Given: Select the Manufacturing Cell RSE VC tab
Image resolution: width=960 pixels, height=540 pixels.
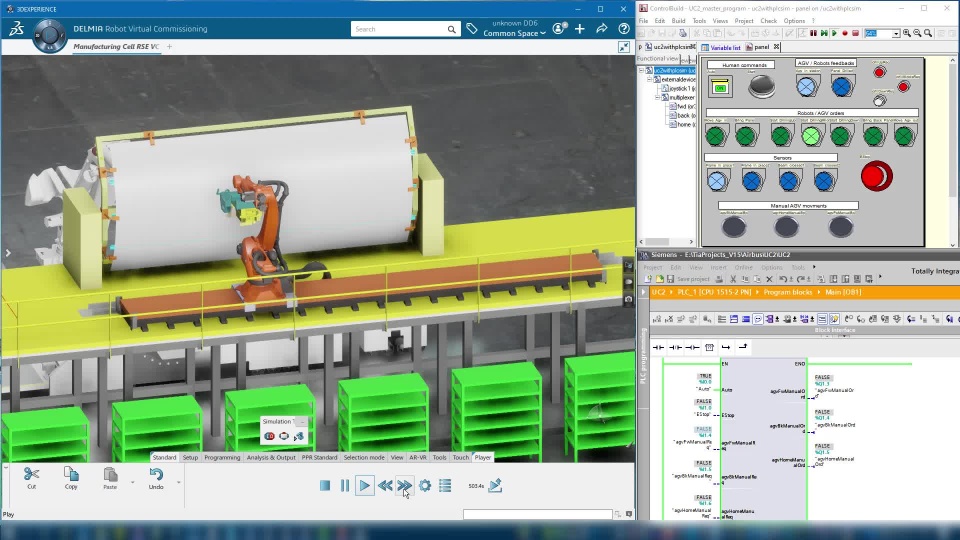Looking at the screenshot, I should tap(116, 47).
